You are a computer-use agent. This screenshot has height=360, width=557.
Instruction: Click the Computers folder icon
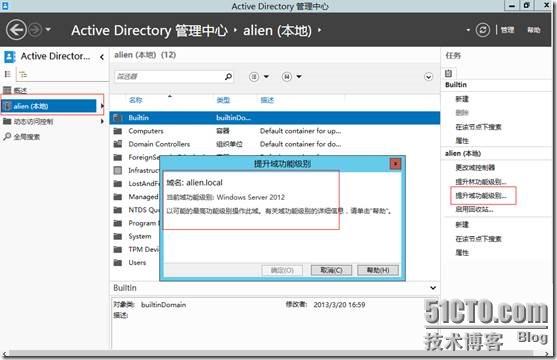(x=118, y=131)
